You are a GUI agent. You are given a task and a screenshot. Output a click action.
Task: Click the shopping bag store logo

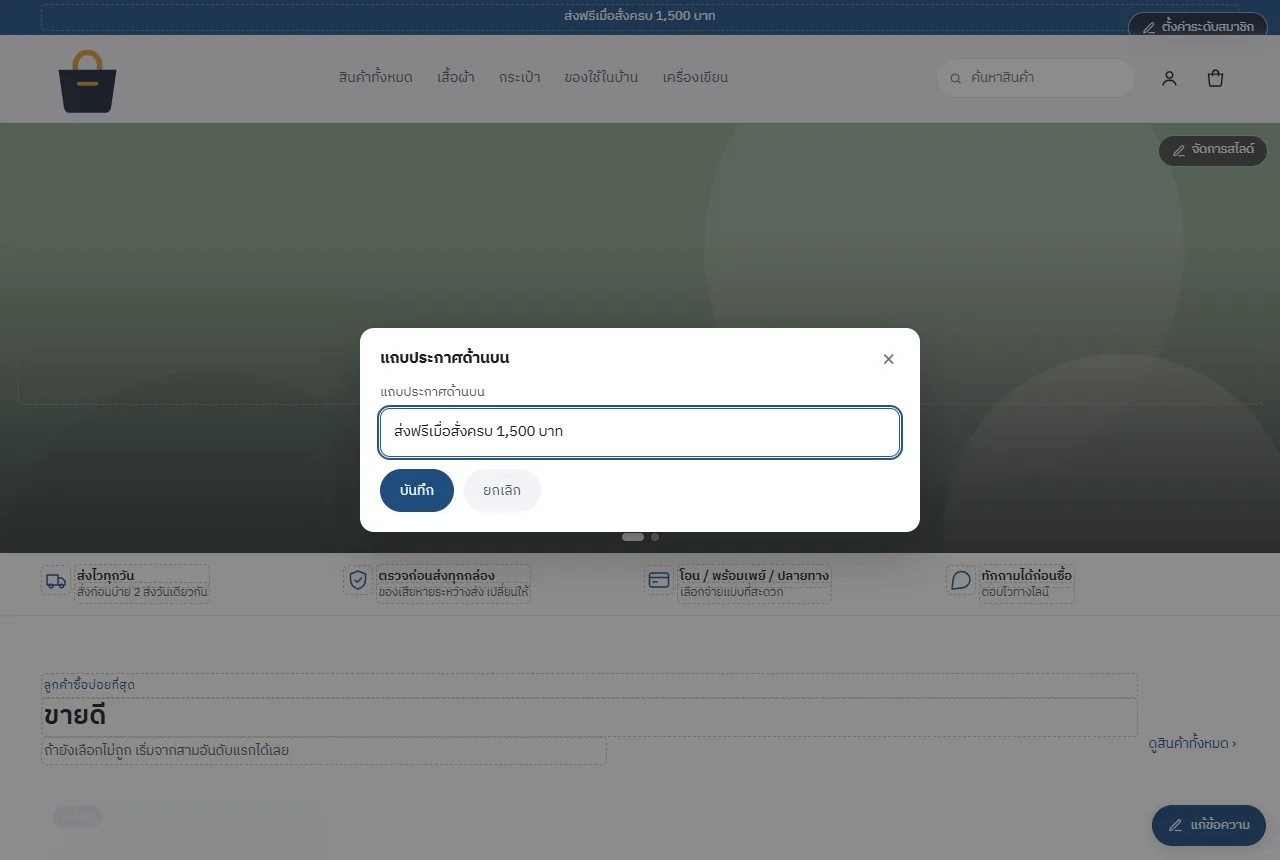tap(88, 80)
